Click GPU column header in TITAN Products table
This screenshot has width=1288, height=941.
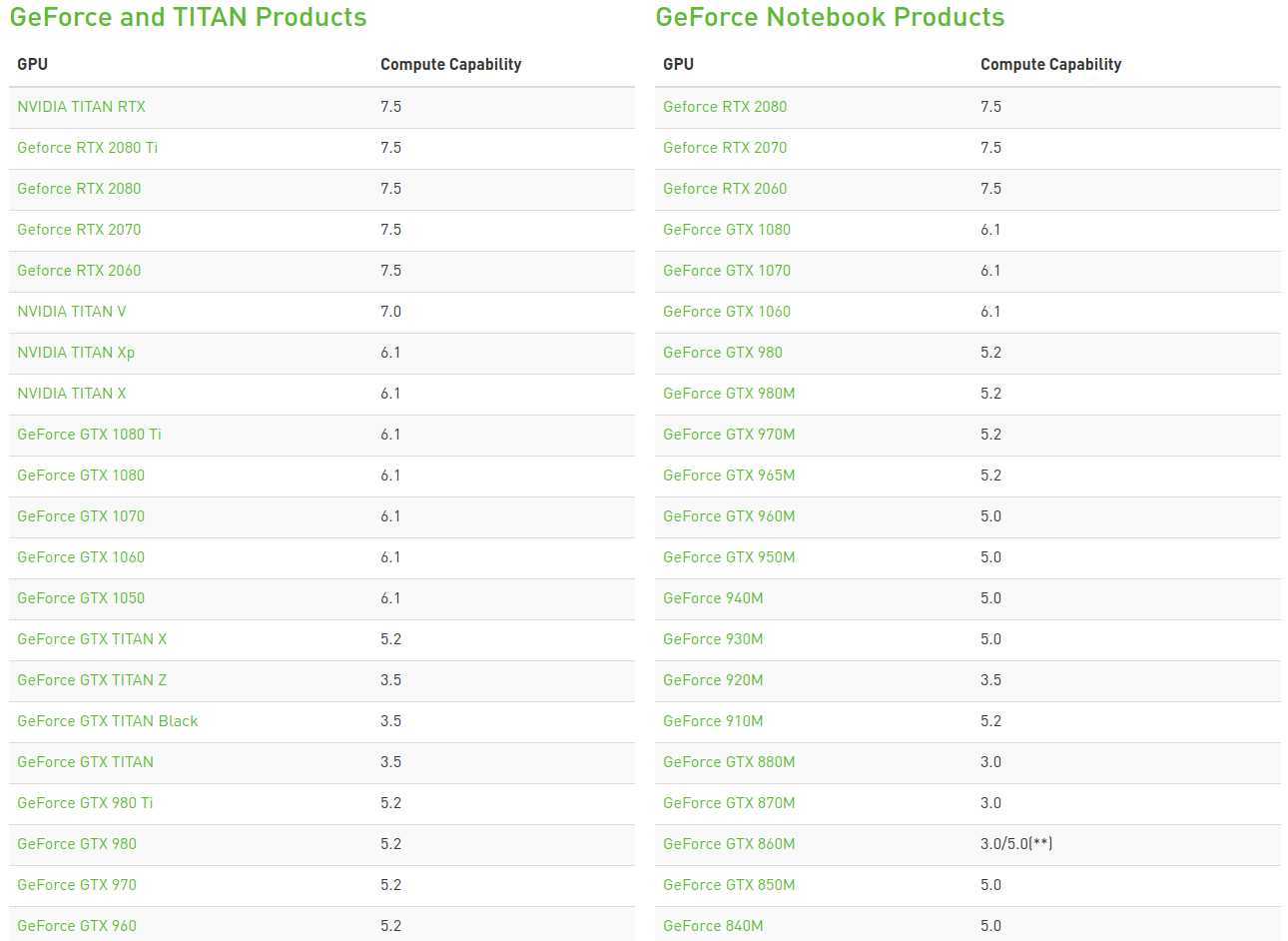click(x=32, y=64)
